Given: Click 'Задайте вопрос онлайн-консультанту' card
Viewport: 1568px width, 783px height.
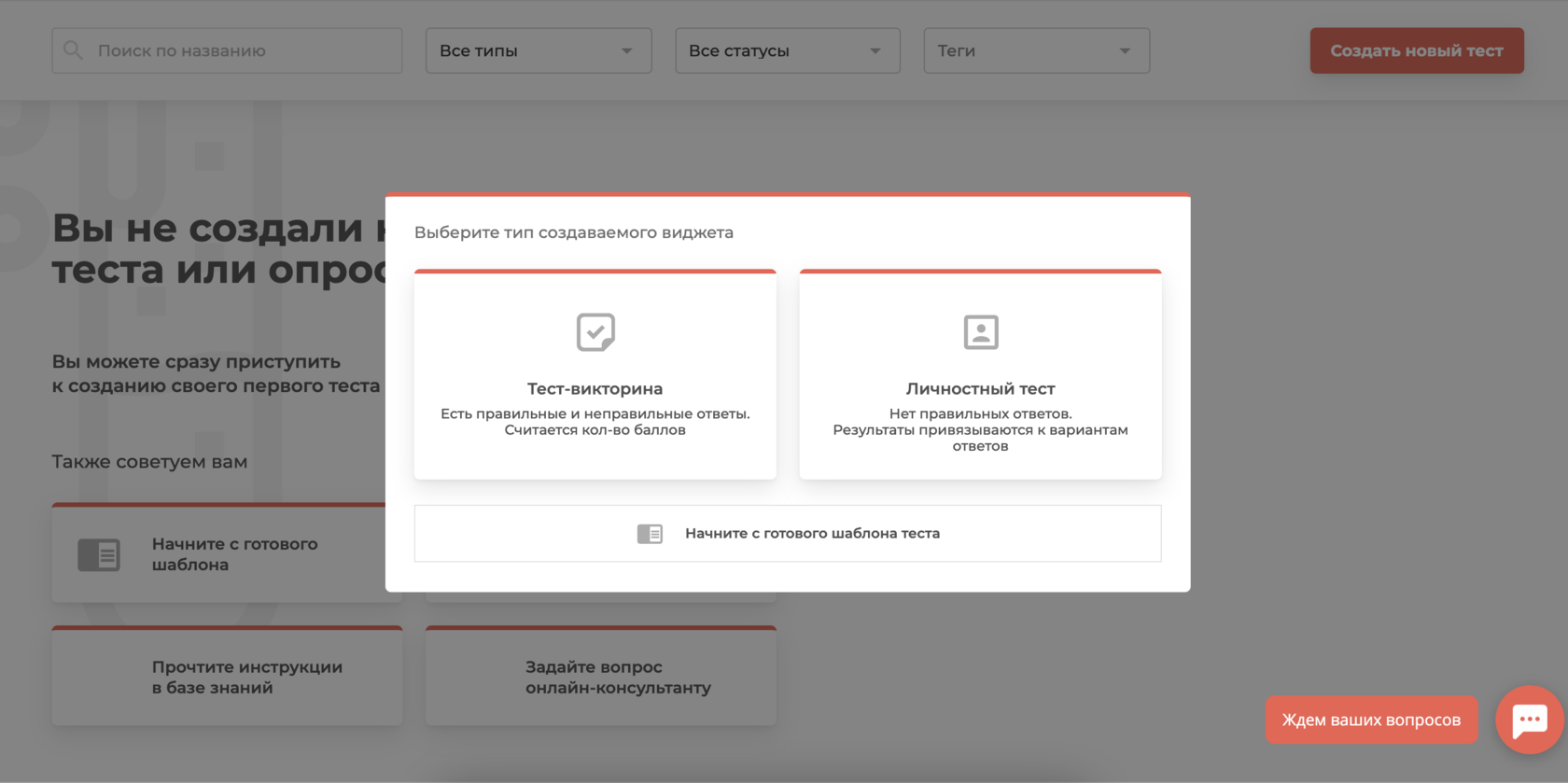Looking at the screenshot, I should coord(601,676).
